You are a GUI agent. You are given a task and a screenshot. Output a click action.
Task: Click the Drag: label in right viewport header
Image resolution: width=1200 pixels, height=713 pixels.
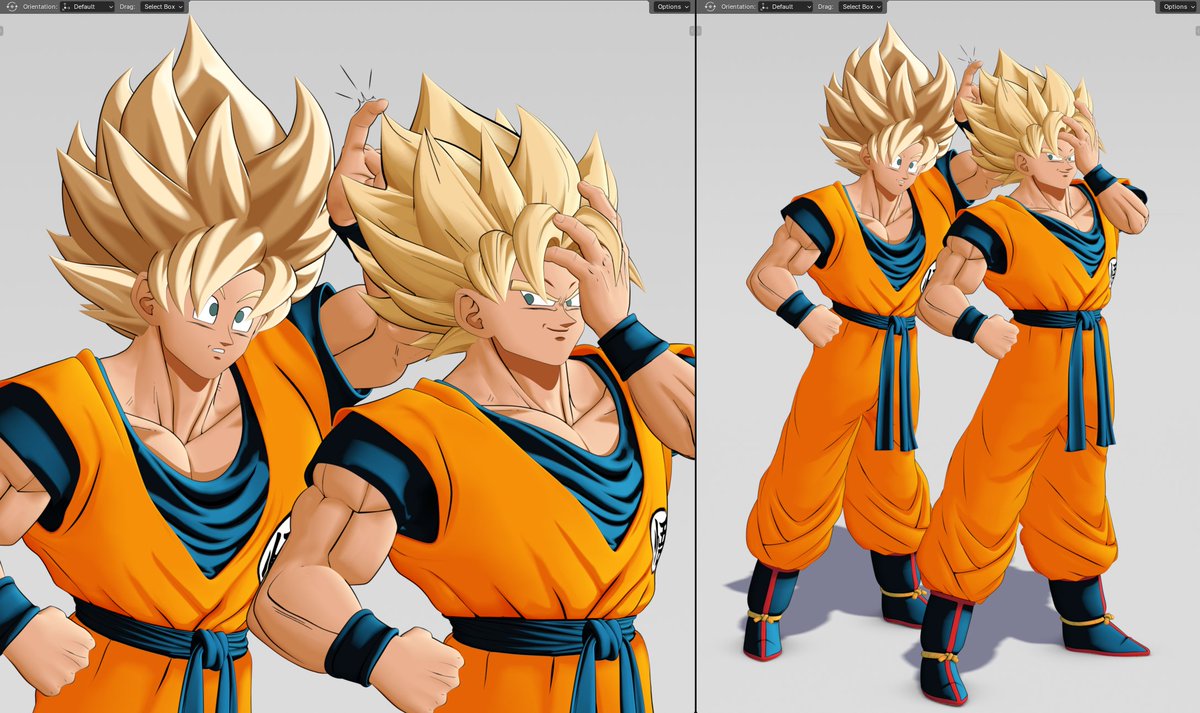point(825,6)
